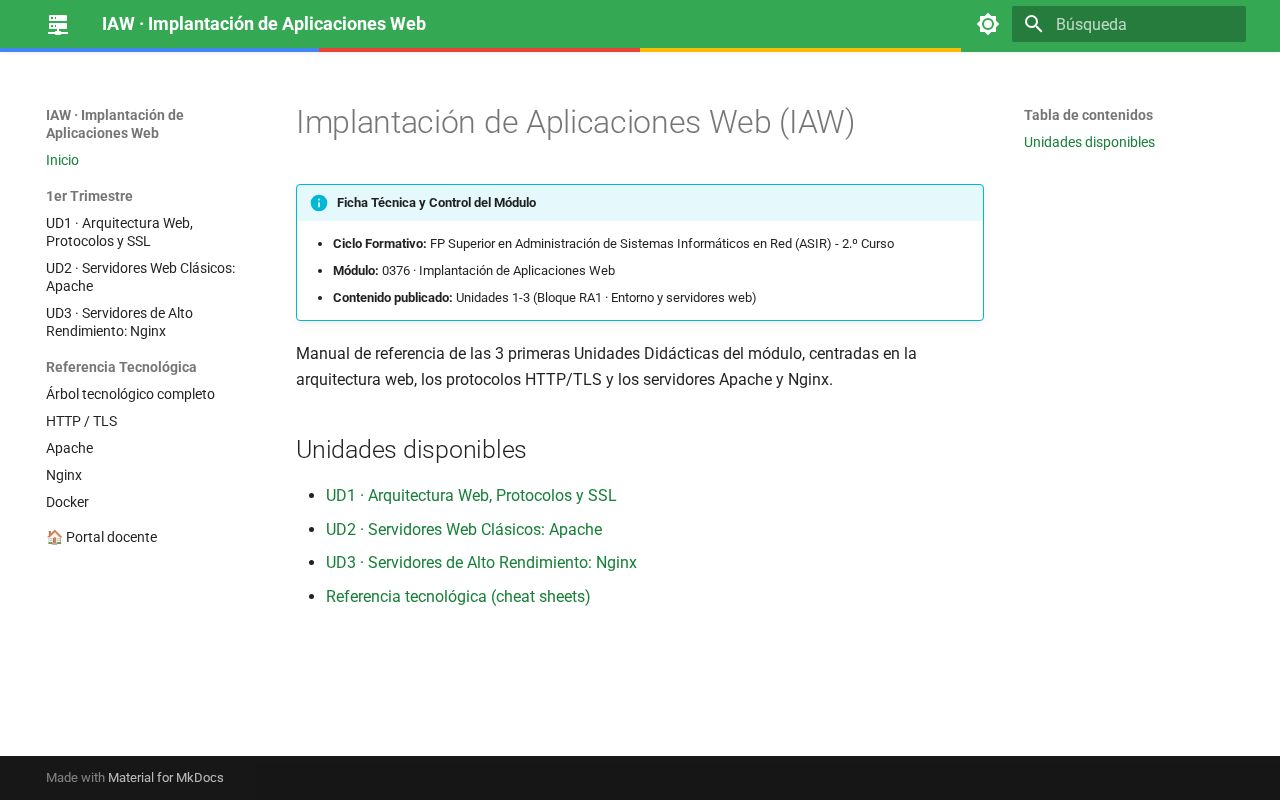Click the Tabla de contenidos heading
Viewport: 1280px width, 800px height.
point(1088,115)
